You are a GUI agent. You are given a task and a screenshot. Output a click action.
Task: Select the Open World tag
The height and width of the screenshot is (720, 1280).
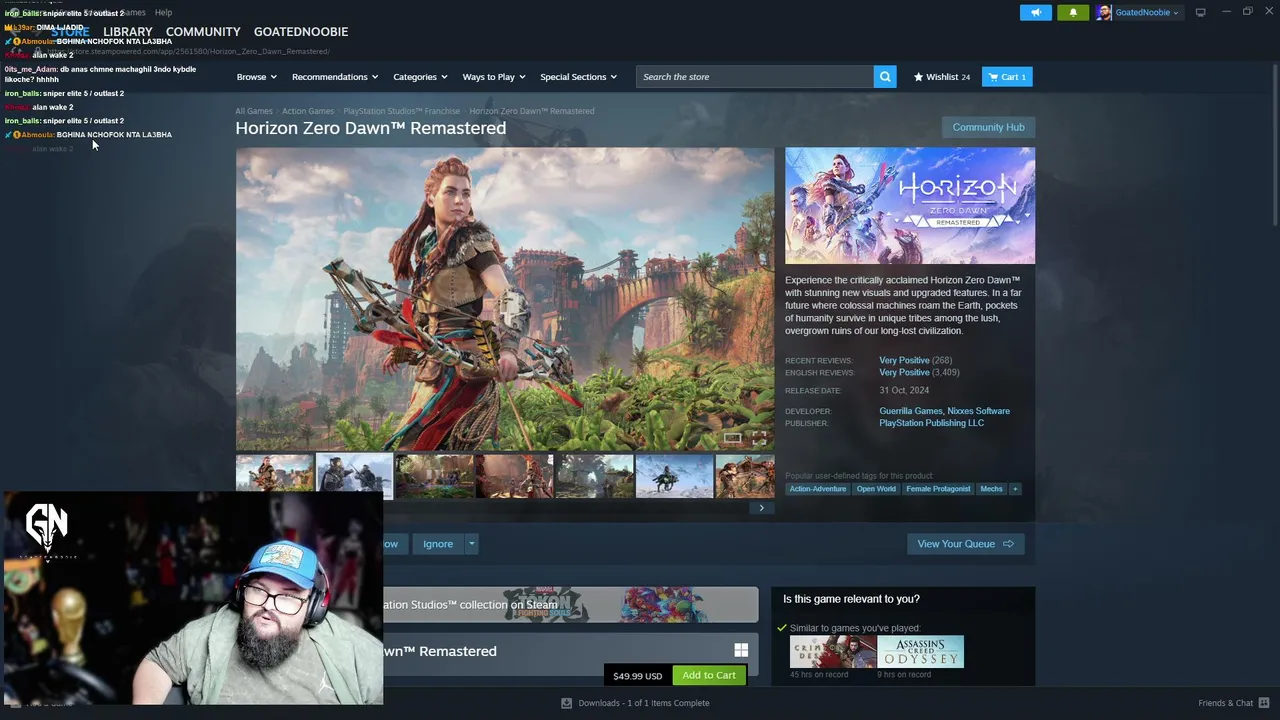click(876, 489)
